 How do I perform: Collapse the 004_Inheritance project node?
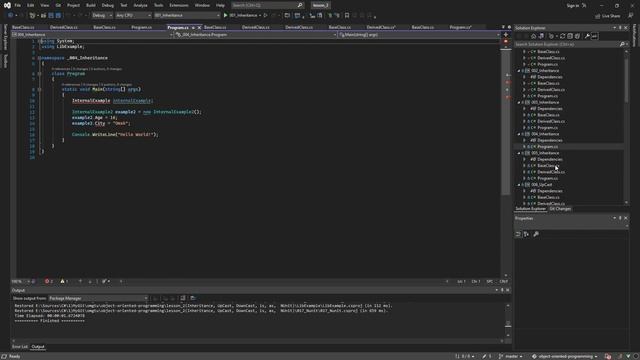coord(519,134)
